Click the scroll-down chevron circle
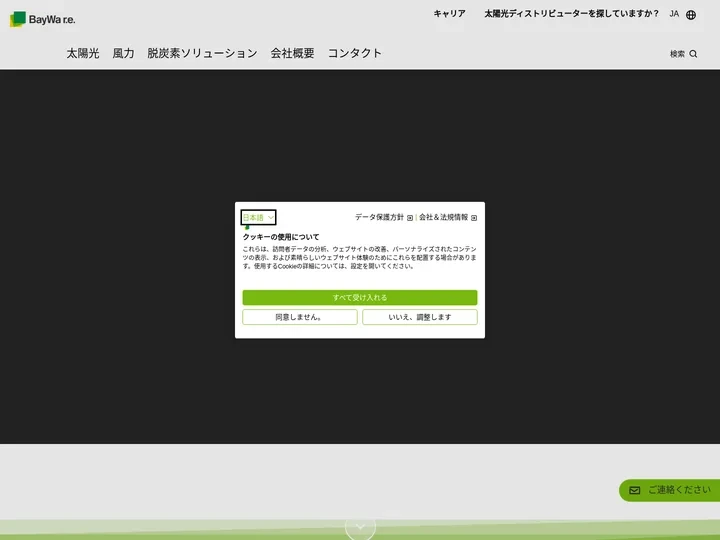This screenshot has width=720, height=540. point(360,527)
